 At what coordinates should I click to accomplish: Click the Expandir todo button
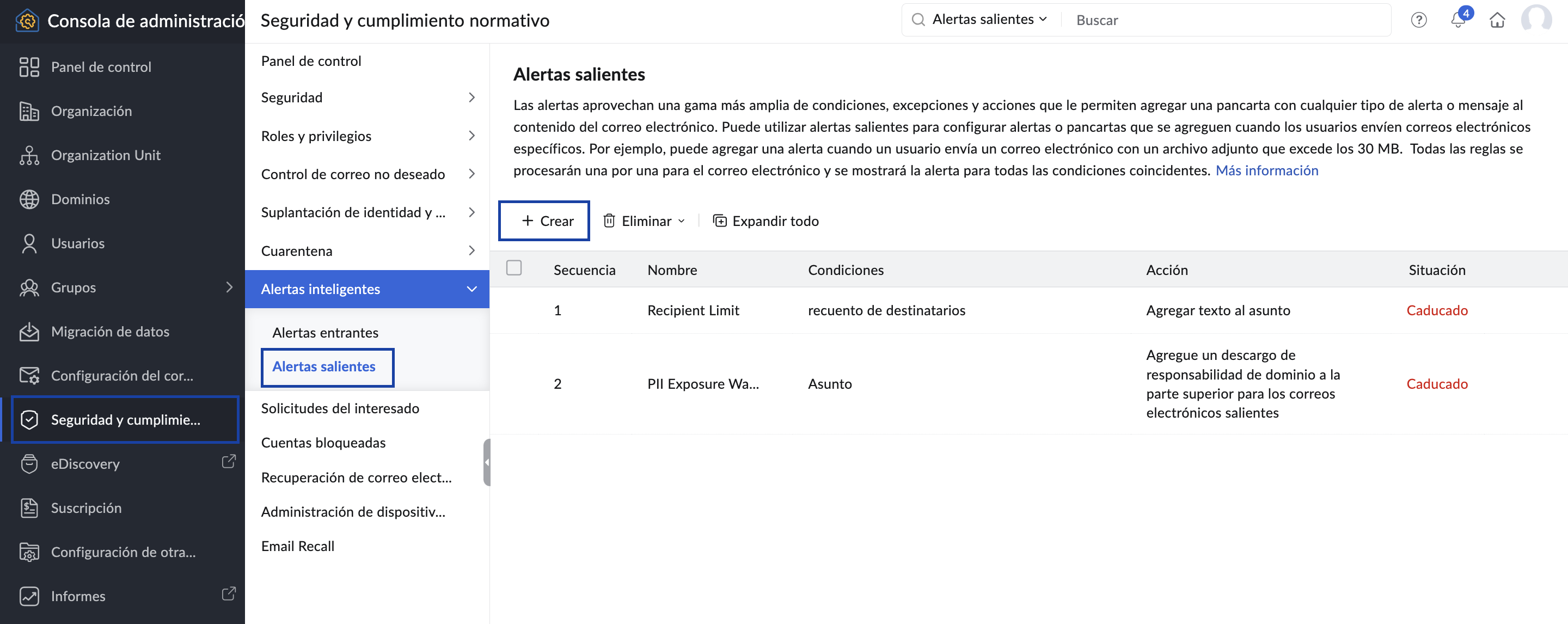[765, 221]
